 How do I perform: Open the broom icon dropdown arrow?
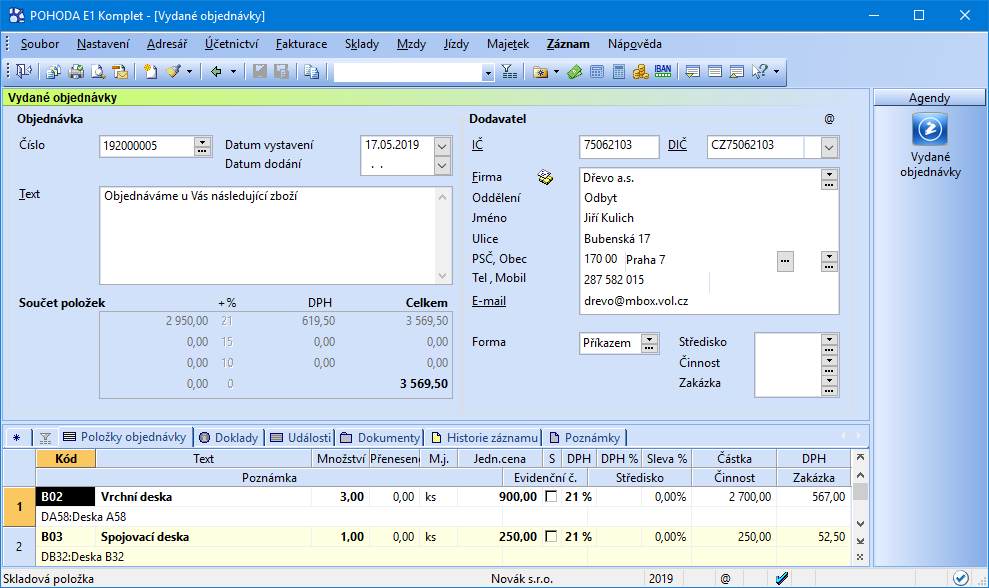click(189, 72)
